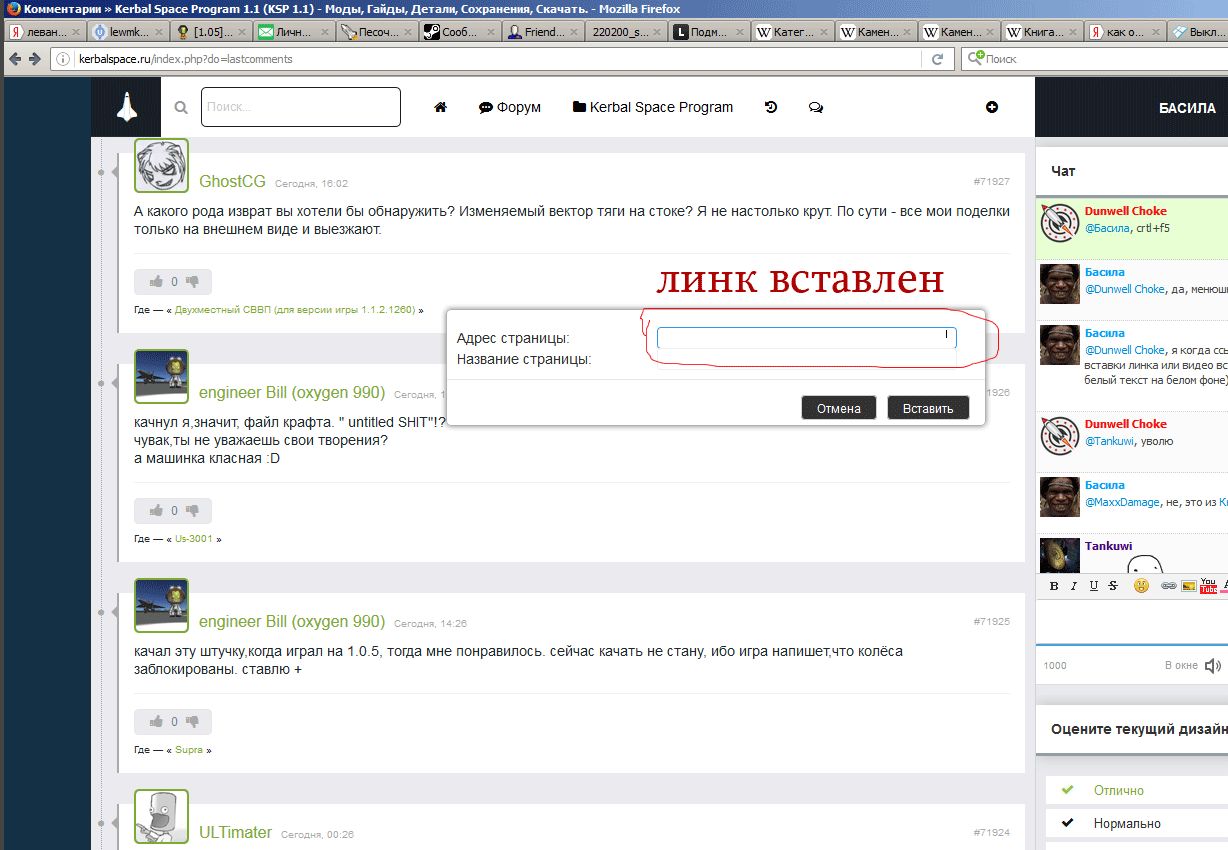Click the Отмена button in dialog
The image size is (1228, 850).
pos(838,408)
